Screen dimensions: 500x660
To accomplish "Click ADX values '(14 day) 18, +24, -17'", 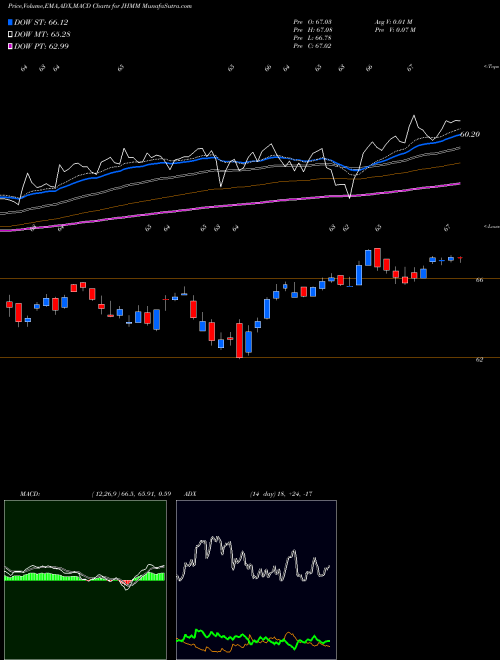I will pos(281,494).
